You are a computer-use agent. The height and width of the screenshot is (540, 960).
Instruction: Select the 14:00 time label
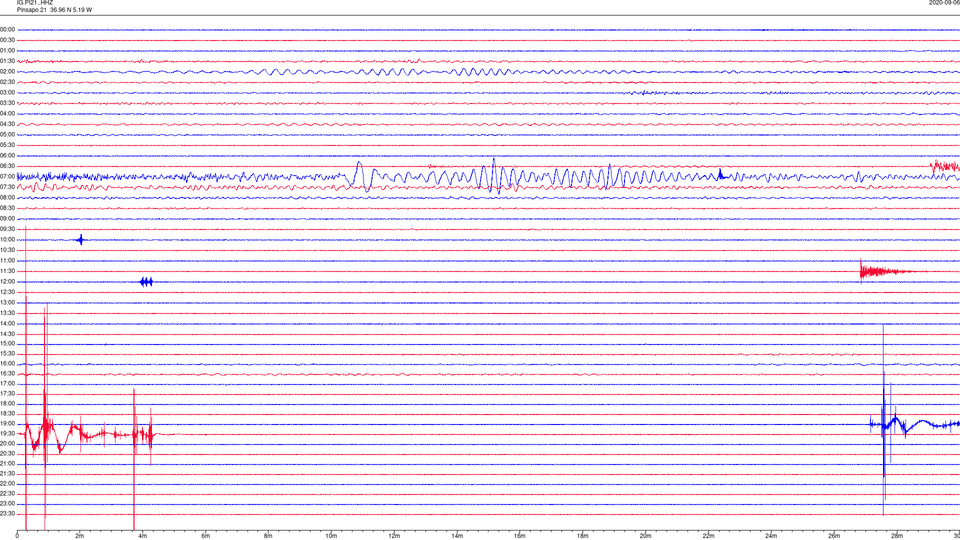coord(7,323)
